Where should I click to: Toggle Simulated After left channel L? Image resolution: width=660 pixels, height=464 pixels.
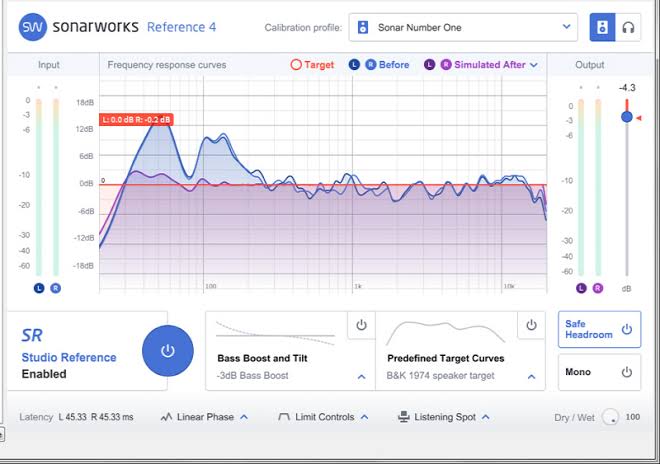[429, 64]
